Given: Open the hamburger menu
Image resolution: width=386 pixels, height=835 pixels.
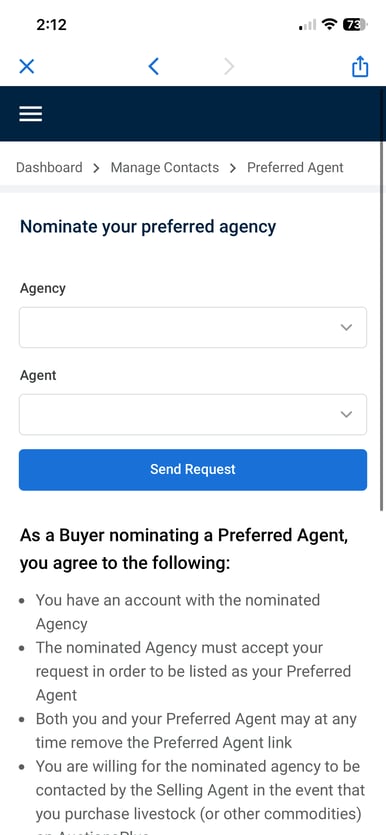Looking at the screenshot, I should (x=31, y=113).
